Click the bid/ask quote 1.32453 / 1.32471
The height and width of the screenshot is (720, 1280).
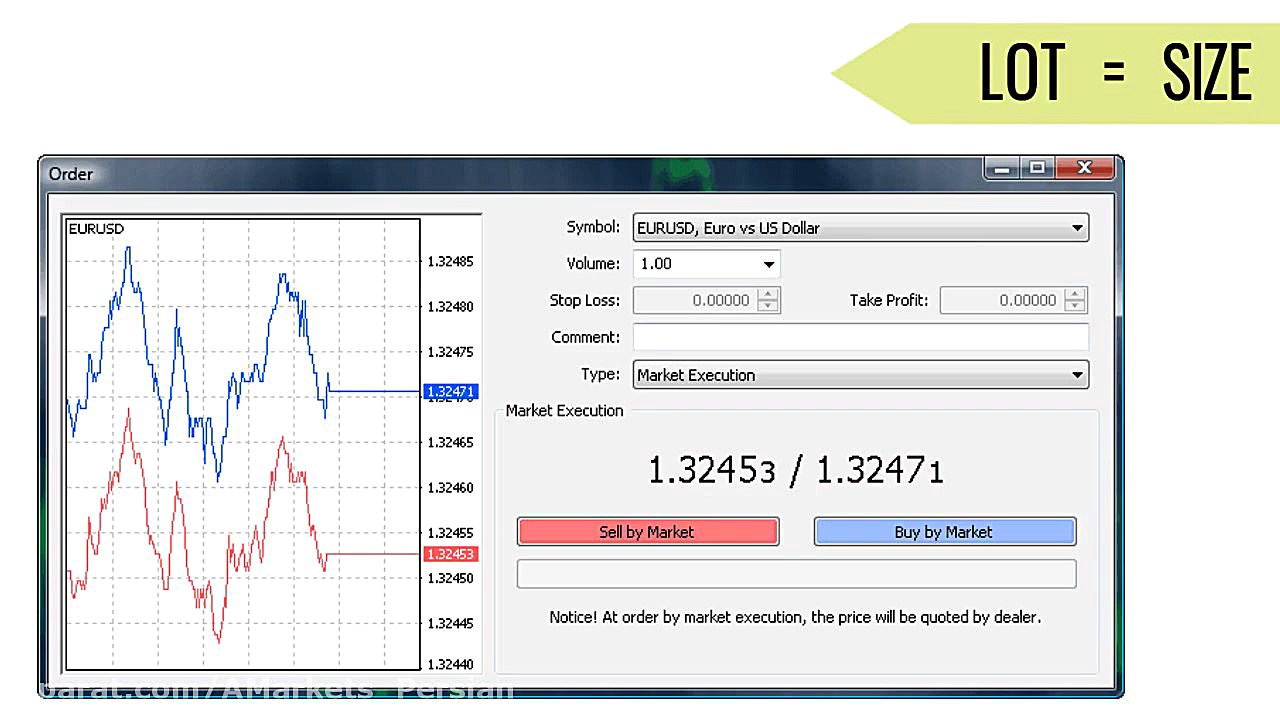point(796,470)
